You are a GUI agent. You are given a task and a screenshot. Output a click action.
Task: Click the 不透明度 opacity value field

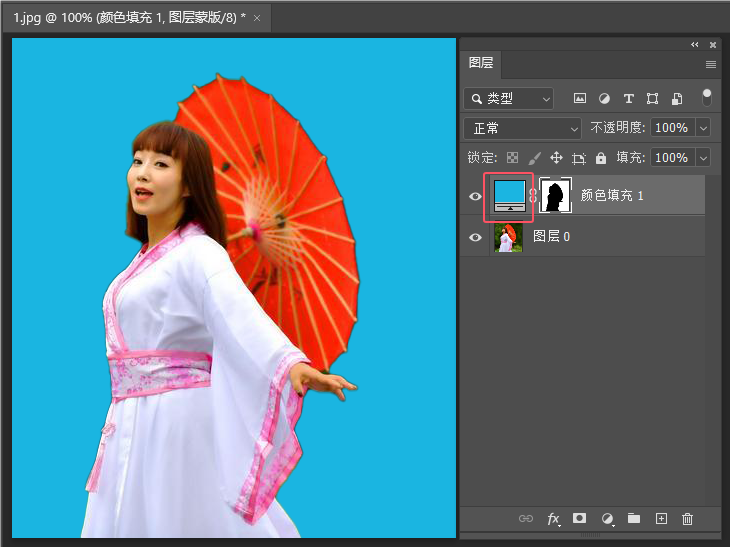click(672, 128)
